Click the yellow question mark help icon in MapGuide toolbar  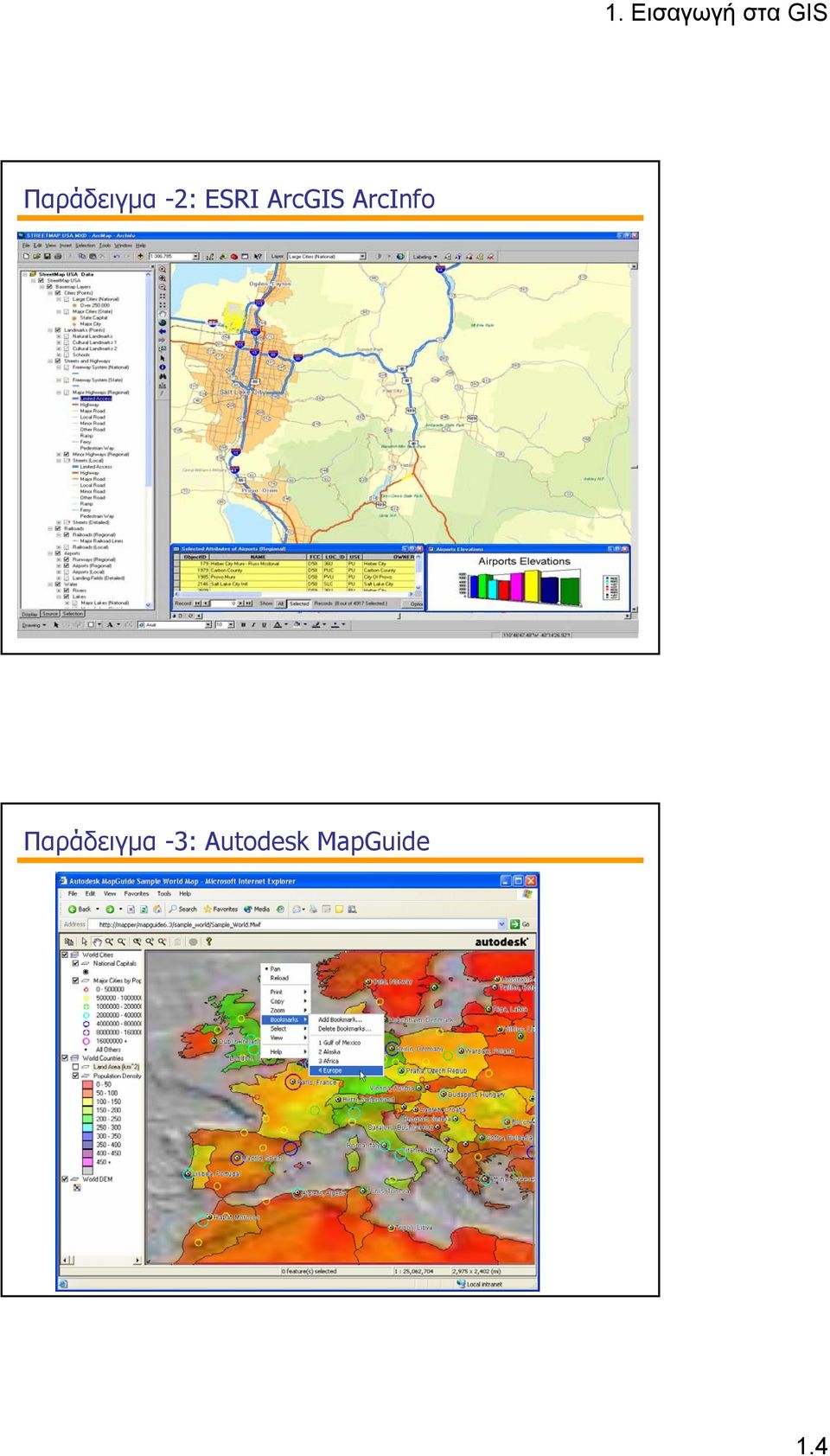click(x=208, y=942)
